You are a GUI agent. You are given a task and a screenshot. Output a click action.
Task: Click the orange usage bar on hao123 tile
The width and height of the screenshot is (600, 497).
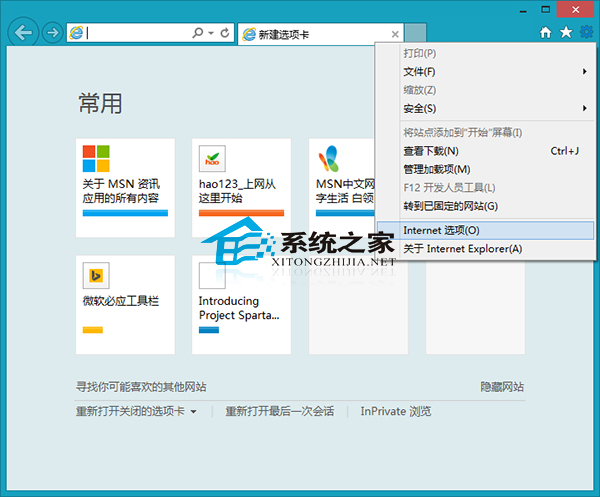point(241,213)
